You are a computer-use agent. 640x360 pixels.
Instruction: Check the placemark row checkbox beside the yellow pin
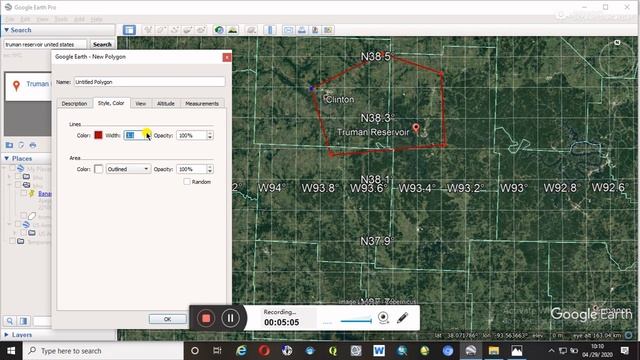[24, 193]
